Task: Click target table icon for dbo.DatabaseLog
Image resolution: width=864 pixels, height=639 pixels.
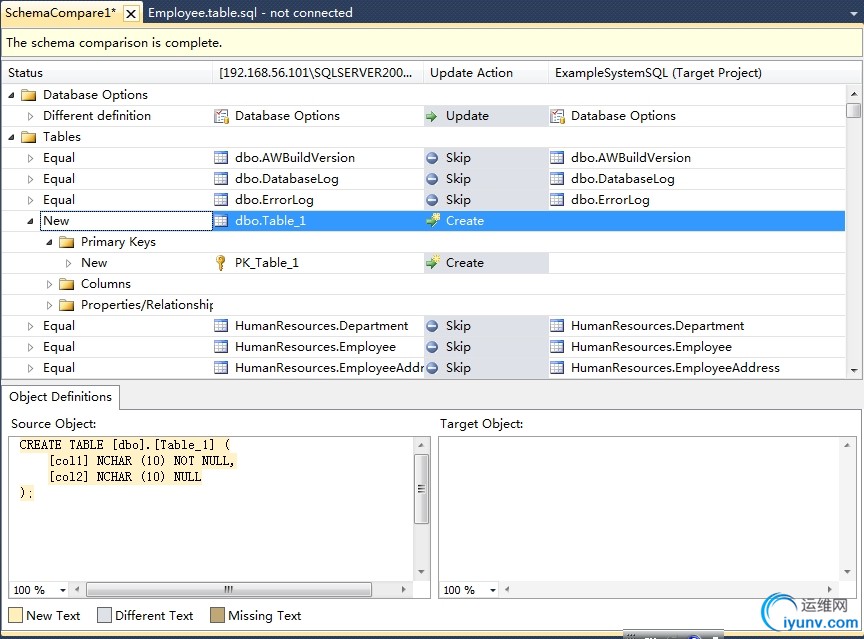Action: coord(557,179)
